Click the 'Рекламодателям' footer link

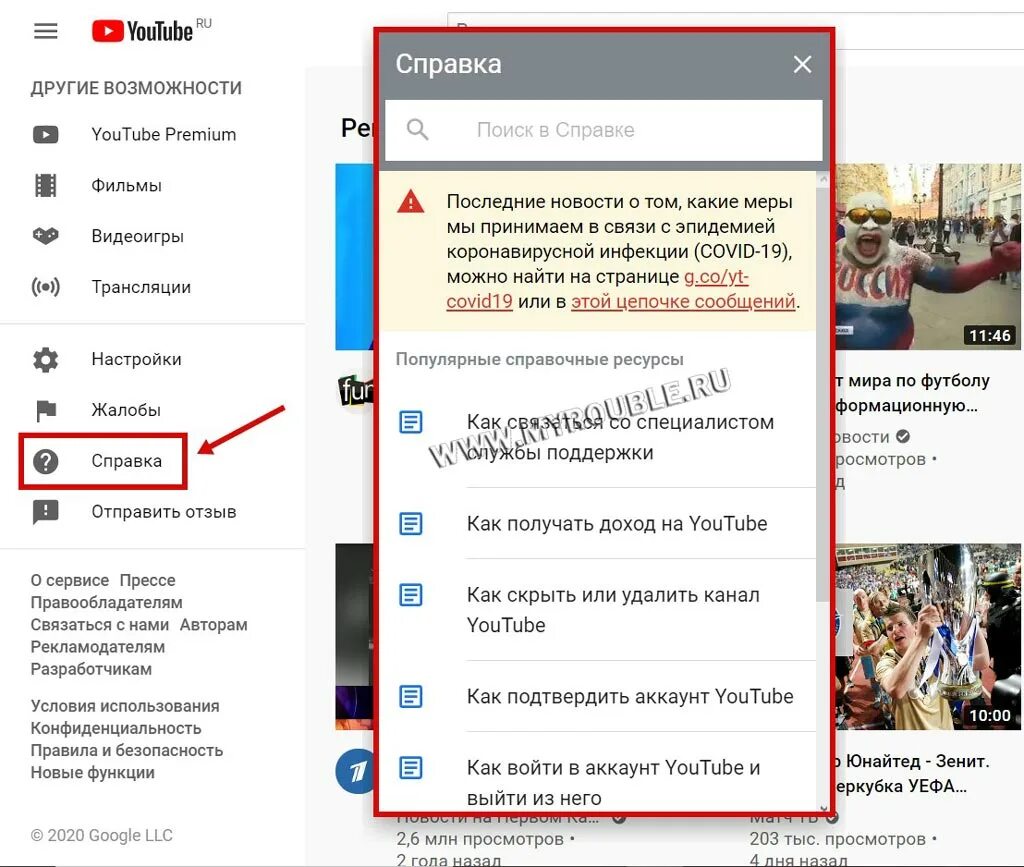coord(98,647)
